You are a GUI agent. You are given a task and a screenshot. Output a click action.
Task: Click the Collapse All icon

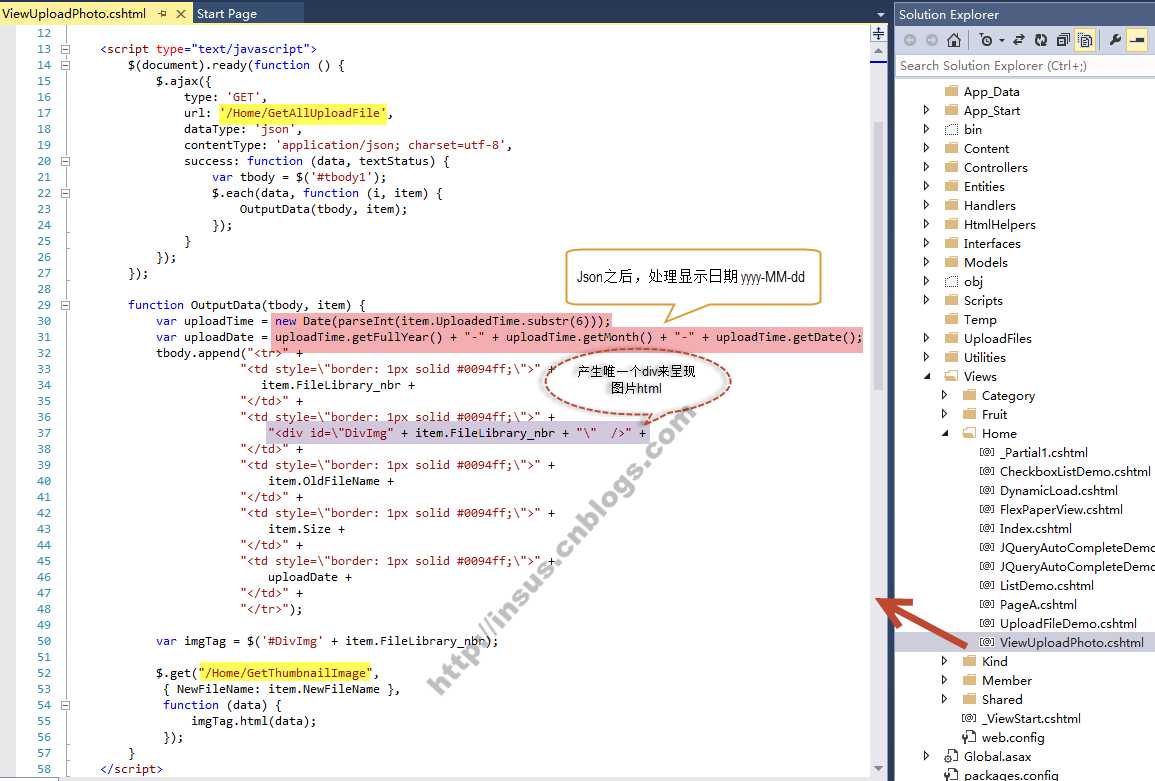coord(1063,40)
